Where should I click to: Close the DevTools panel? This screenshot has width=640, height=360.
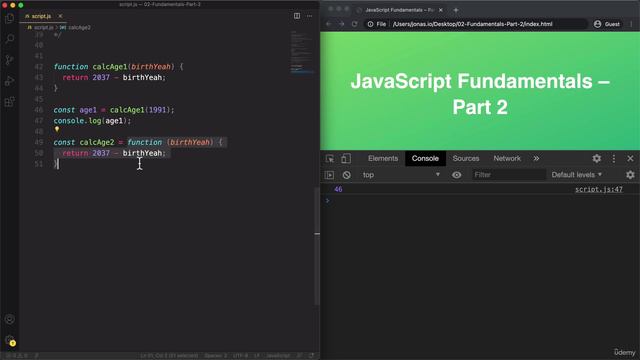[630, 158]
